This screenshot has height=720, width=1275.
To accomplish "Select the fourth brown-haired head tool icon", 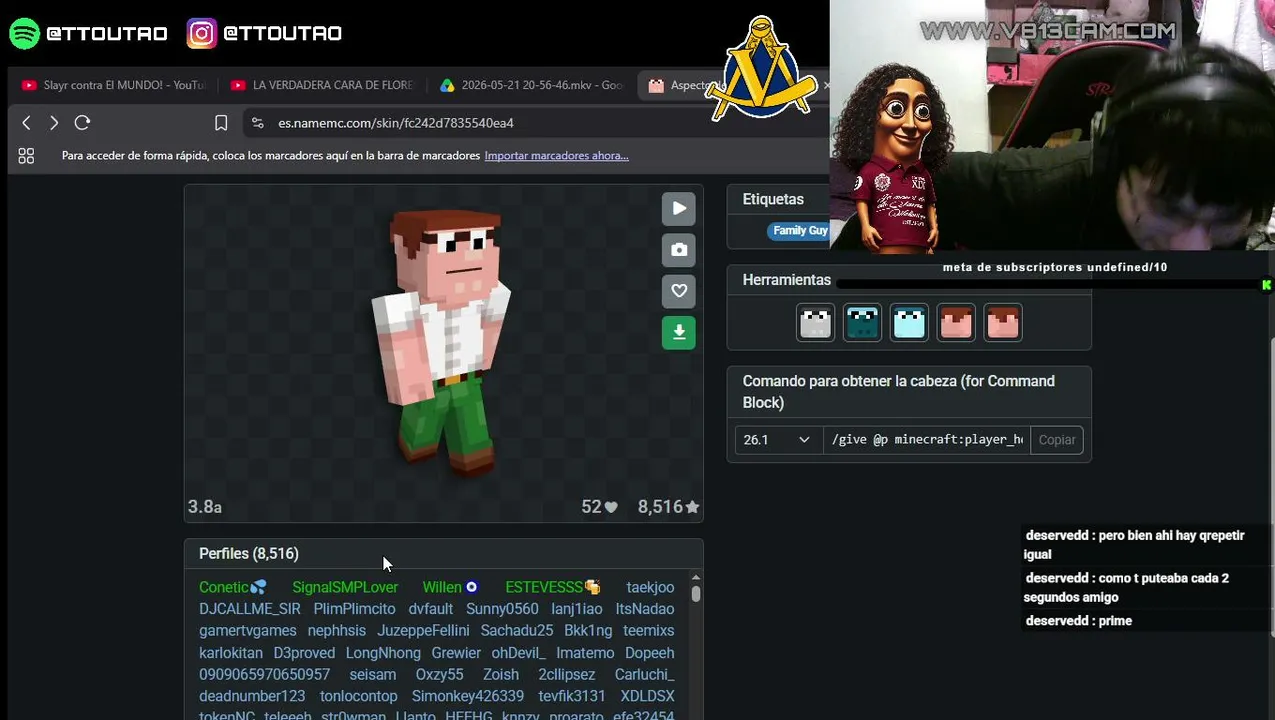I will click(x=956, y=323).
